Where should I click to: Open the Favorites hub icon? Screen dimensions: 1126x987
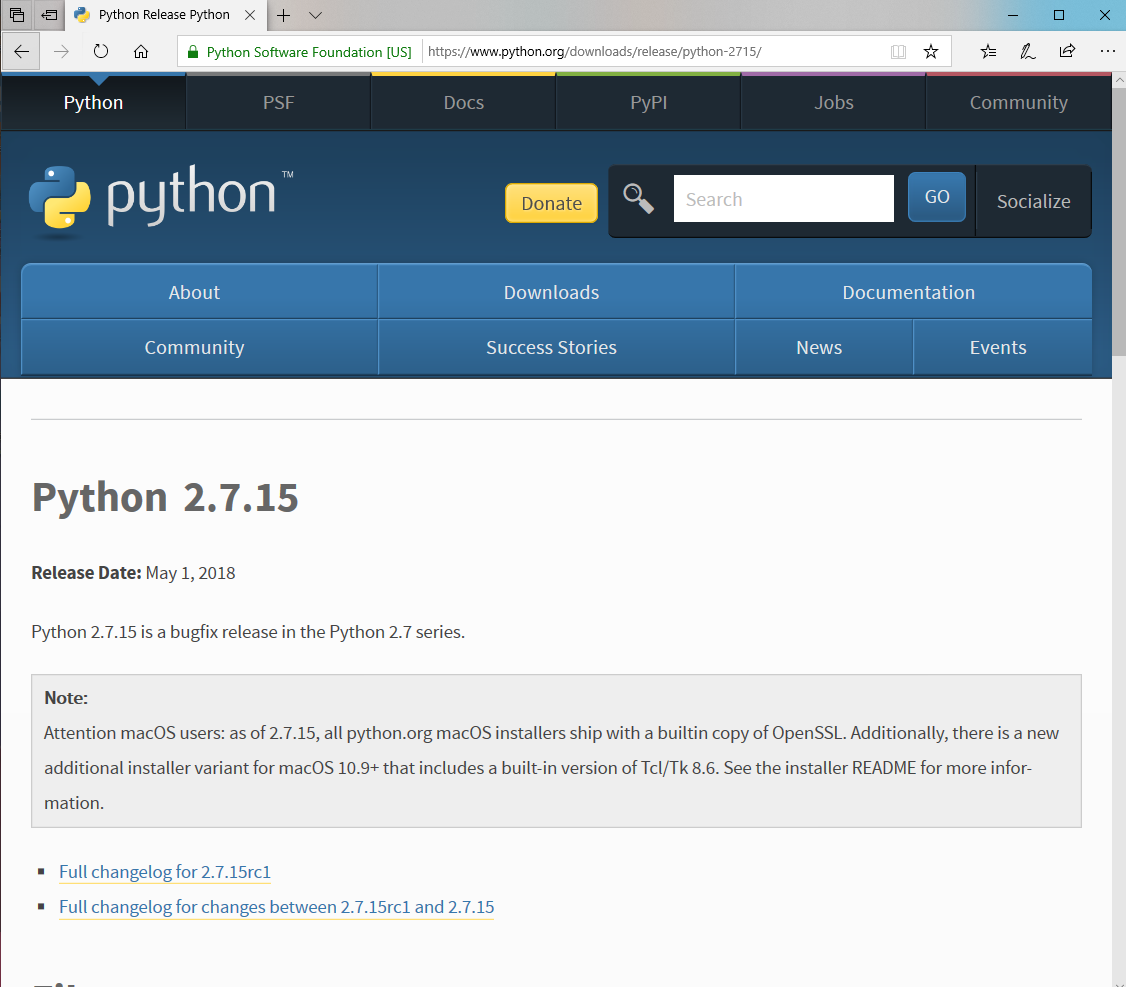click(x=988, y=52)
